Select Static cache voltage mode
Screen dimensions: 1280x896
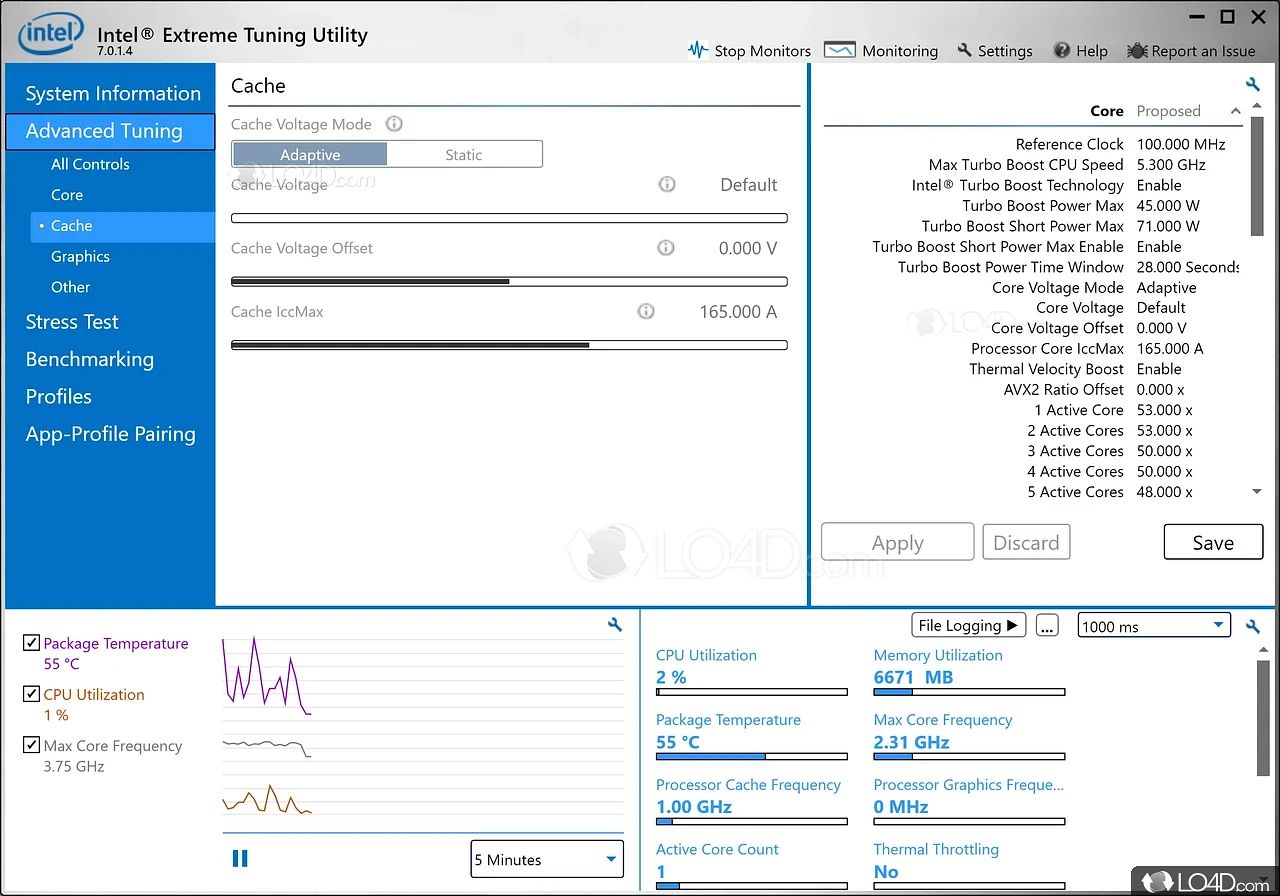464,154
